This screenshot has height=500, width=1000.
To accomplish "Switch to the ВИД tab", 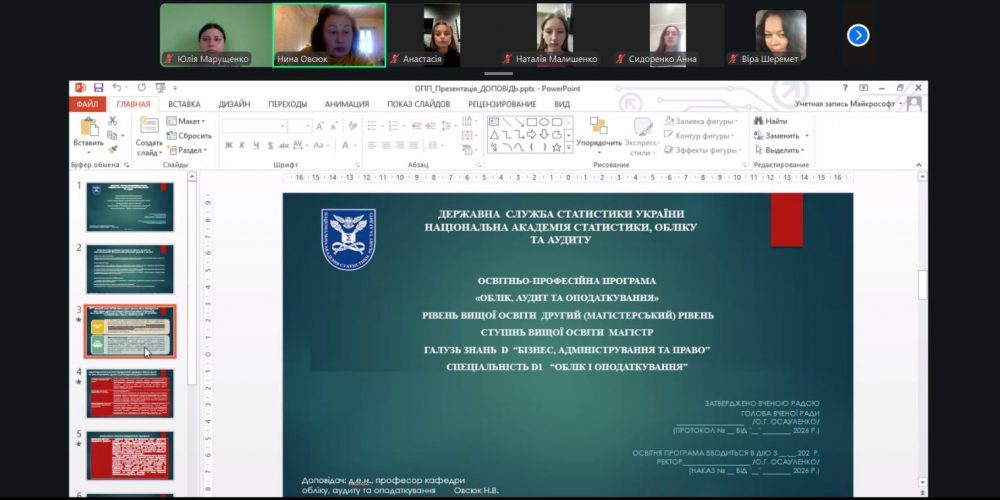I will (562, 104).
